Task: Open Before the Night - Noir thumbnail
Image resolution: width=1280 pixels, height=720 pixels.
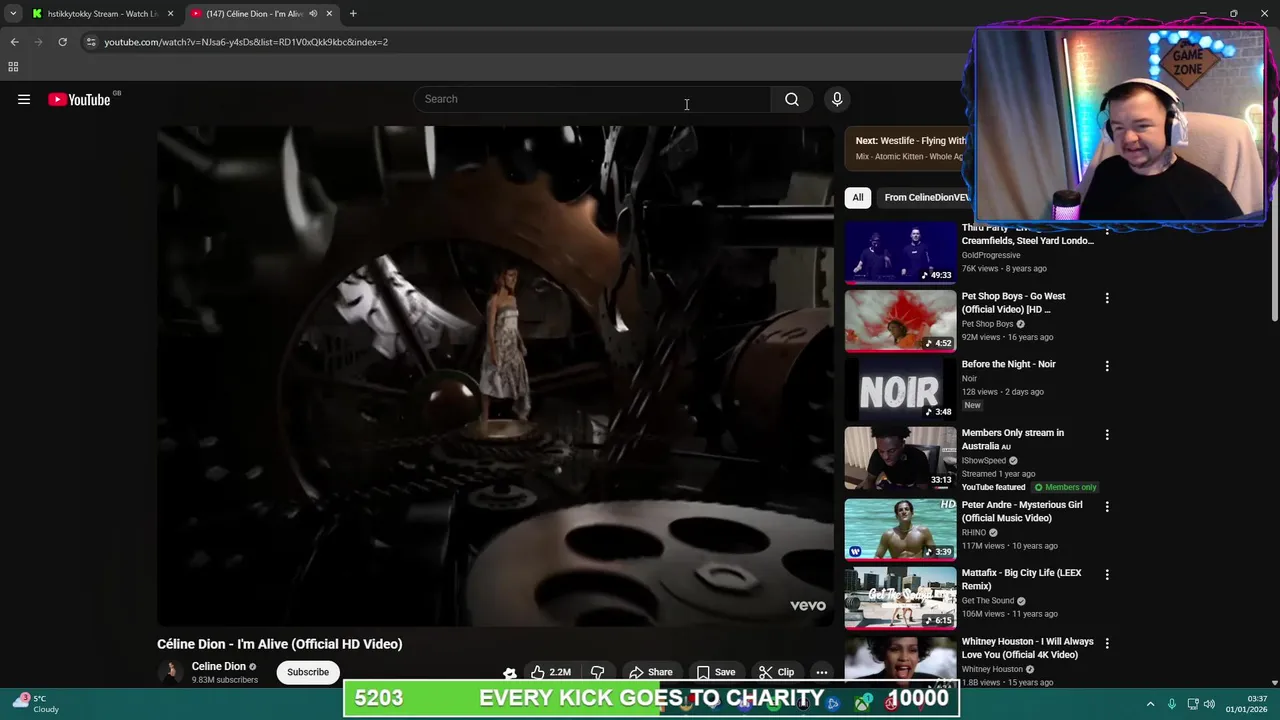Action: point(900,389)
